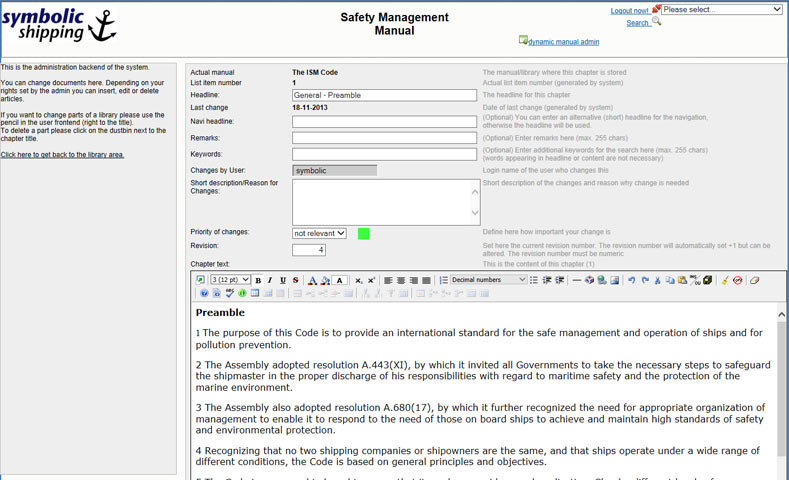This screenshot has width=789, height=480.
Task: Click the 'The ISM Code' manual name
Action: [315, 72]
